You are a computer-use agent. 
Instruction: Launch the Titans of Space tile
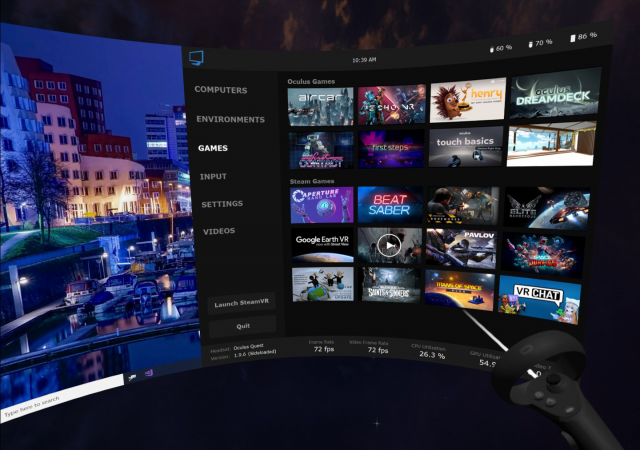click(459, 290)
